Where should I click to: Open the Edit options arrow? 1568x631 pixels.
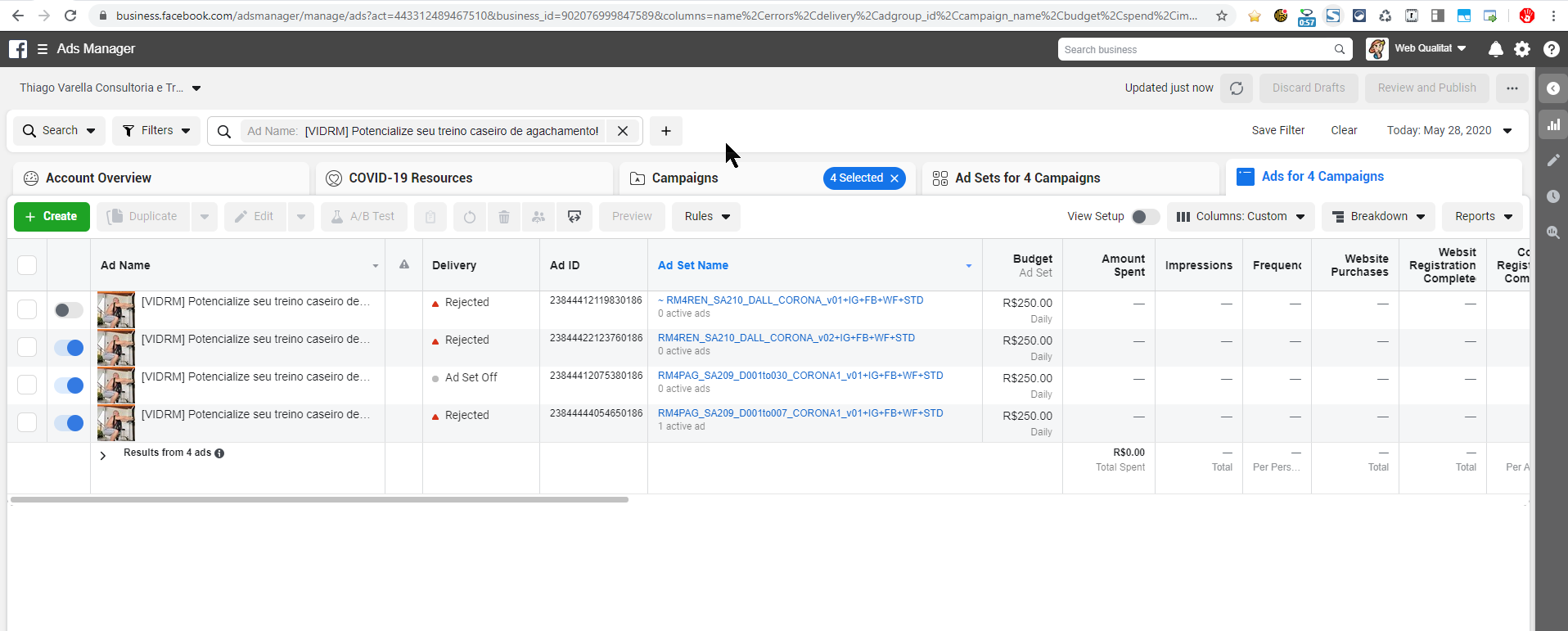coord(301,217)
